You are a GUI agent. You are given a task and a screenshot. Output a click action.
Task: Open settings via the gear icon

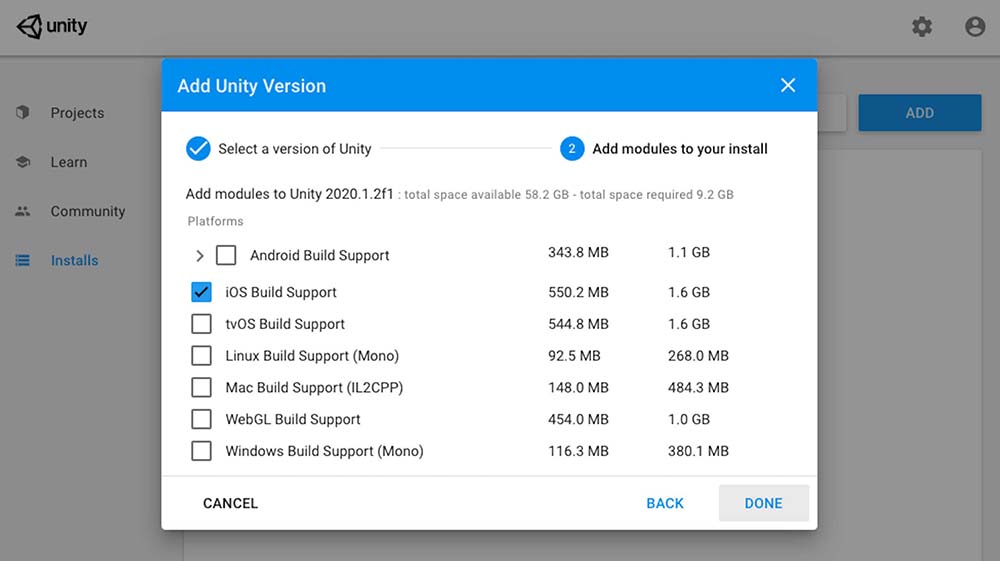coord(922,27)
